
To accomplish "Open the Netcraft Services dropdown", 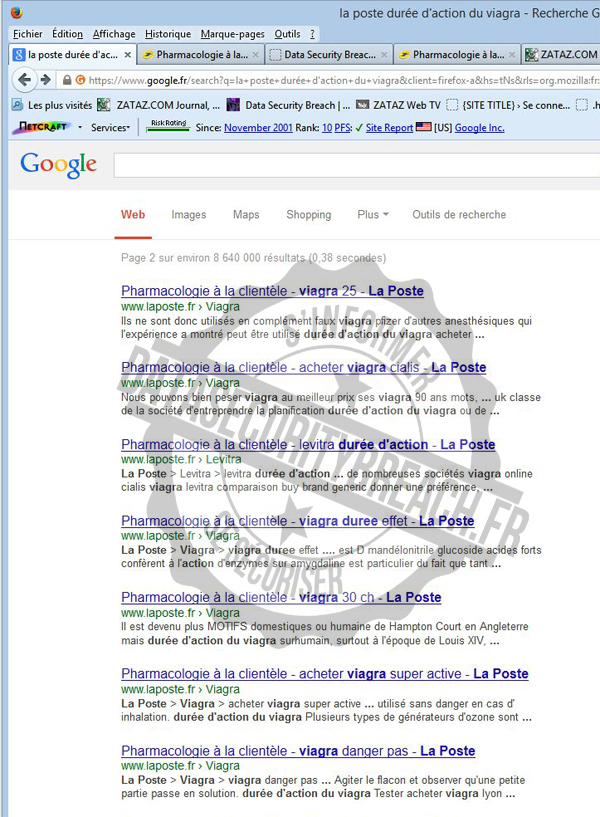I will coord(110,128).
